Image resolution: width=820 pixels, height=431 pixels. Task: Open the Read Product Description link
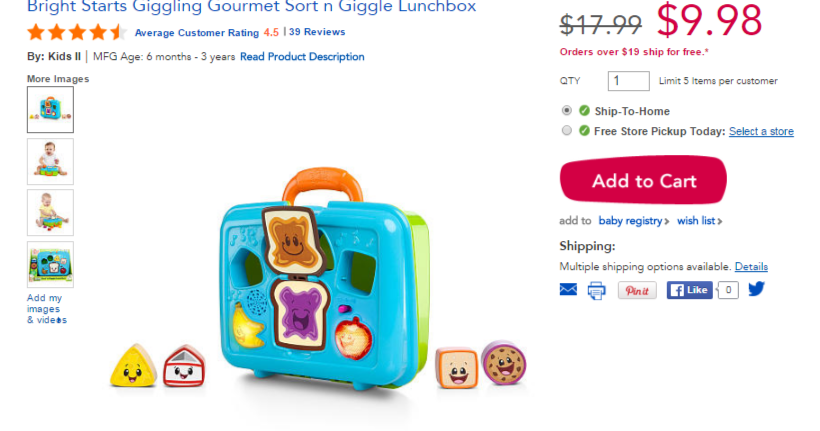tap(302, 56)
